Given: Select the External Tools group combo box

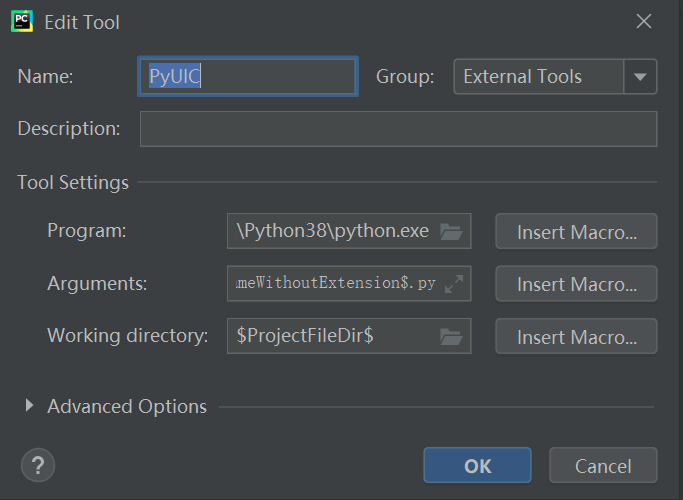Looking at the screenshot, I should click(x=538, y=76).
